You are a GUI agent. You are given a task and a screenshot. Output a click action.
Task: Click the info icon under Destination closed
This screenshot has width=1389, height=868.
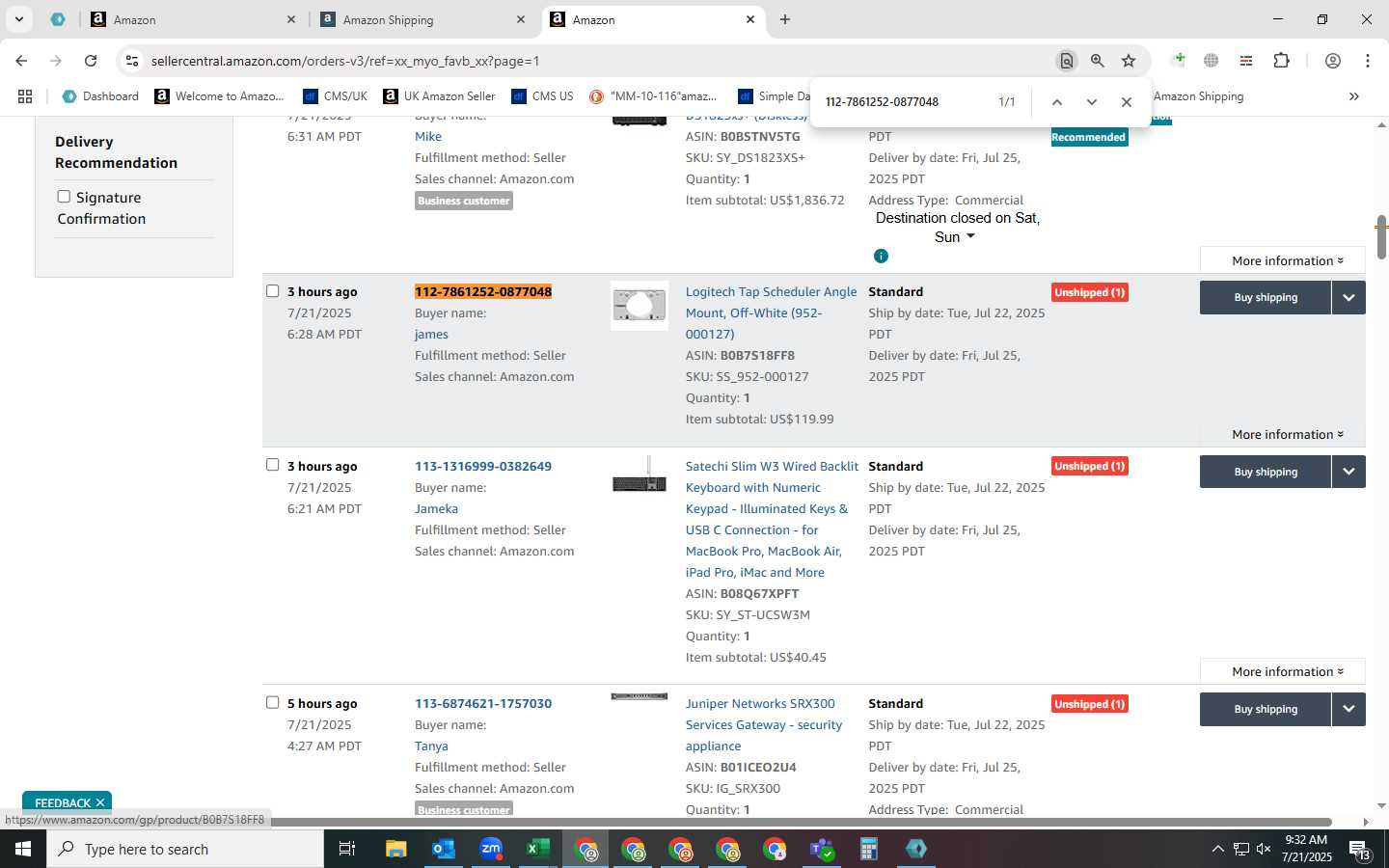click(x=881, y=256)
